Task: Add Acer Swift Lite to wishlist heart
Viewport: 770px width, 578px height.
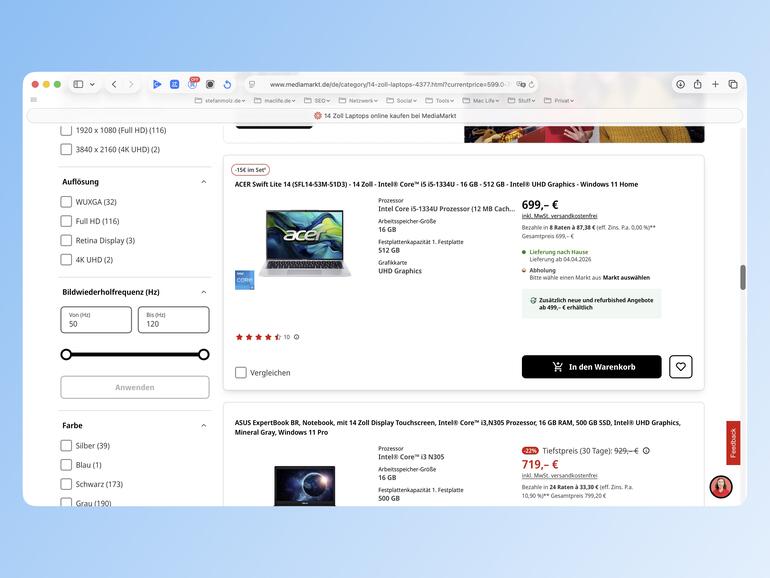Action: pyautogui.click(x=681, y=367)
